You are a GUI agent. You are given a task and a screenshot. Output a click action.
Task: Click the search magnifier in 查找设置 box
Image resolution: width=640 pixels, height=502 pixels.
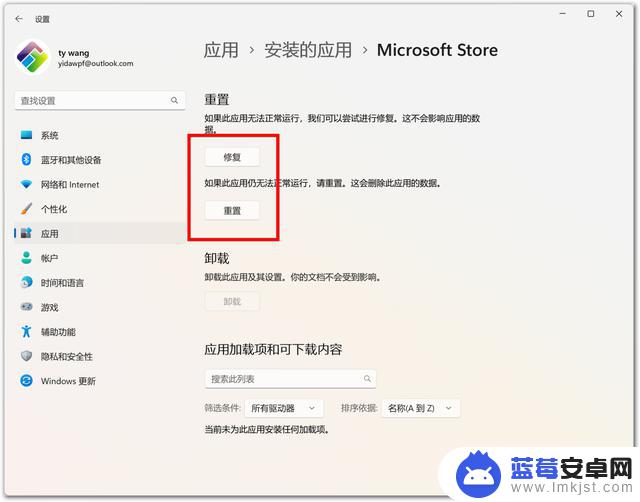(174, 100)
